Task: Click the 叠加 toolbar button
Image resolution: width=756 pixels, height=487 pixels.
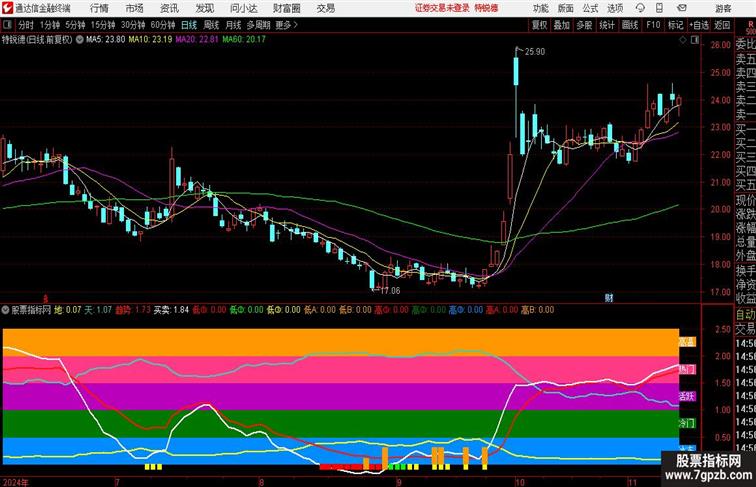Action: pyautogui.click(x=561, y=25)
